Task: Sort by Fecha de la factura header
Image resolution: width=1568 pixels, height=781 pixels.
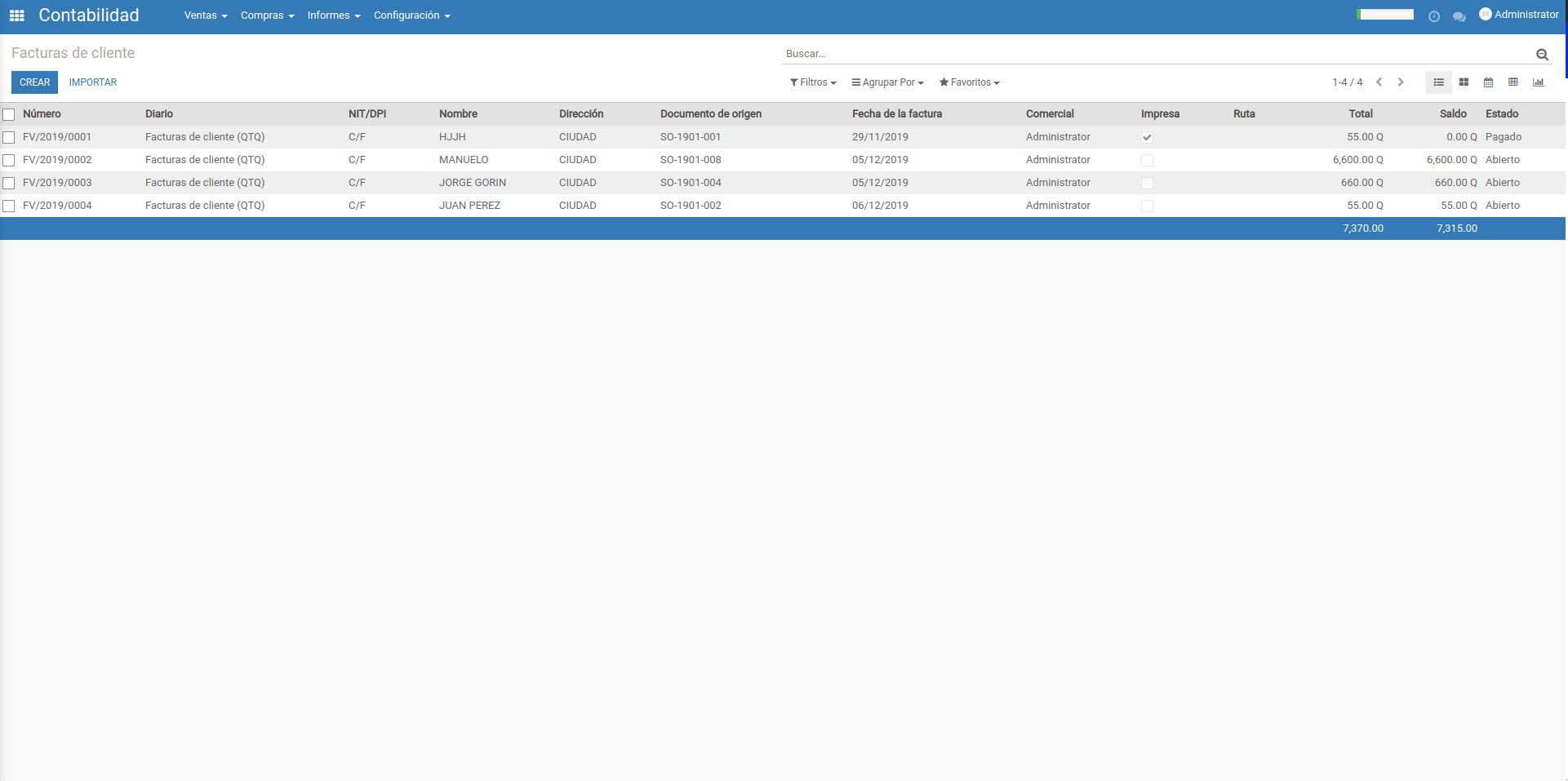Action: tap(897, 114)
